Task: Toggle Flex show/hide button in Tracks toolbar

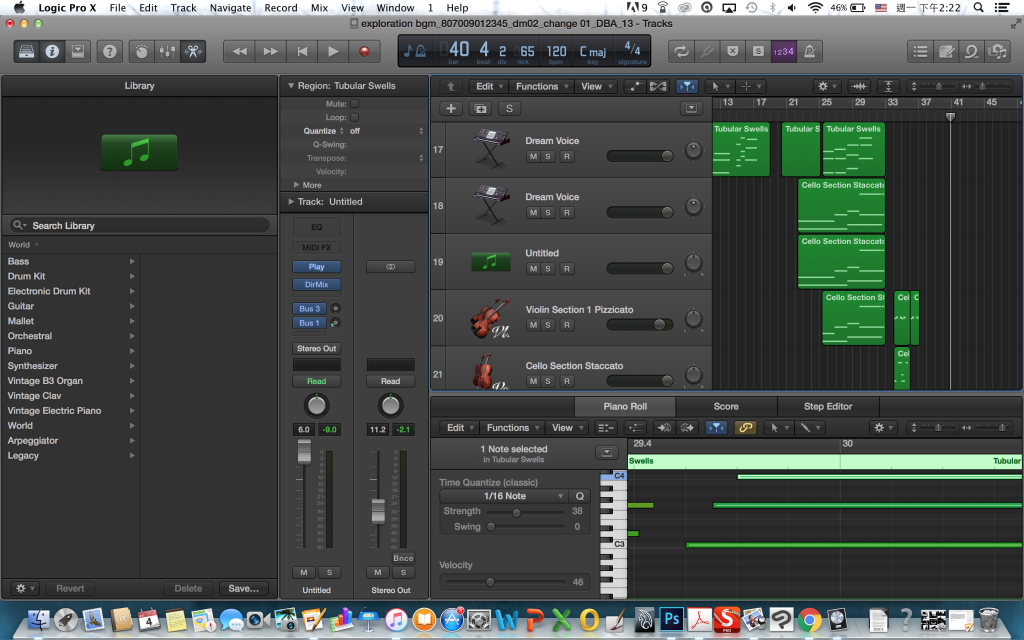Action: 658,86
